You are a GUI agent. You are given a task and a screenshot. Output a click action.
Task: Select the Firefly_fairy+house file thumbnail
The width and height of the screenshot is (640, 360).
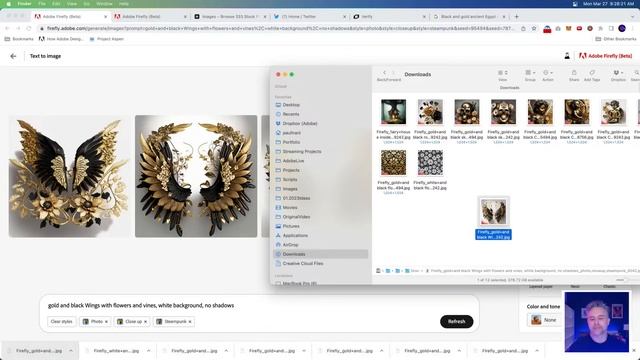(393, 112)
